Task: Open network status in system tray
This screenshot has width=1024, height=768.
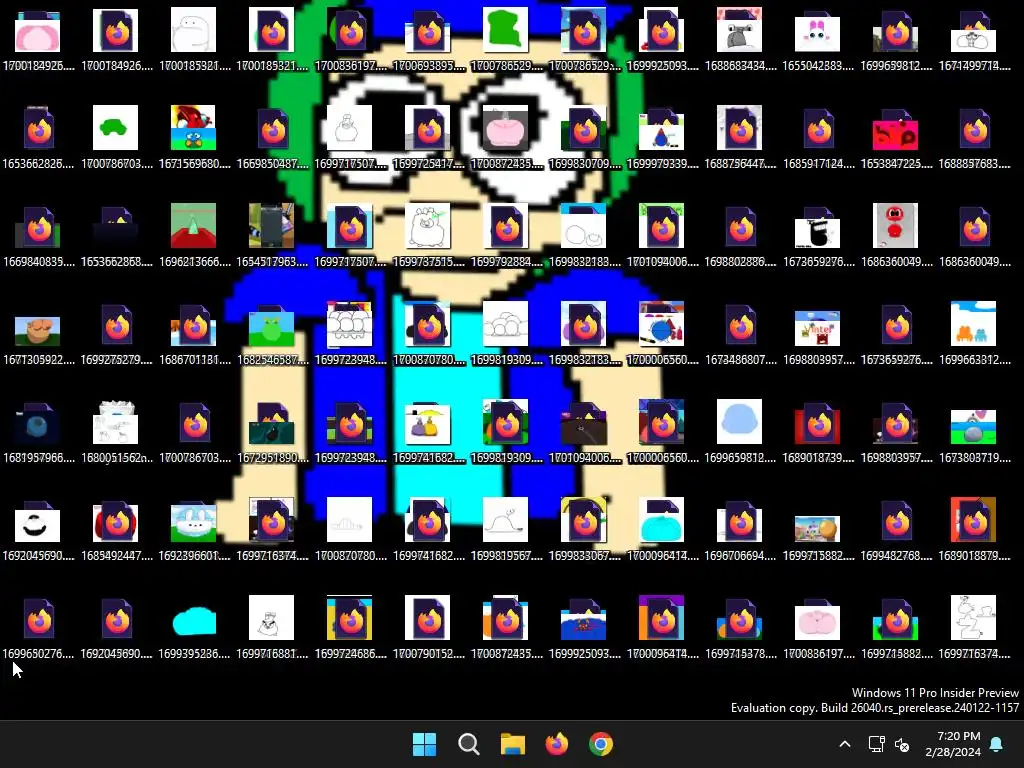Action: [x=876, y=744]
